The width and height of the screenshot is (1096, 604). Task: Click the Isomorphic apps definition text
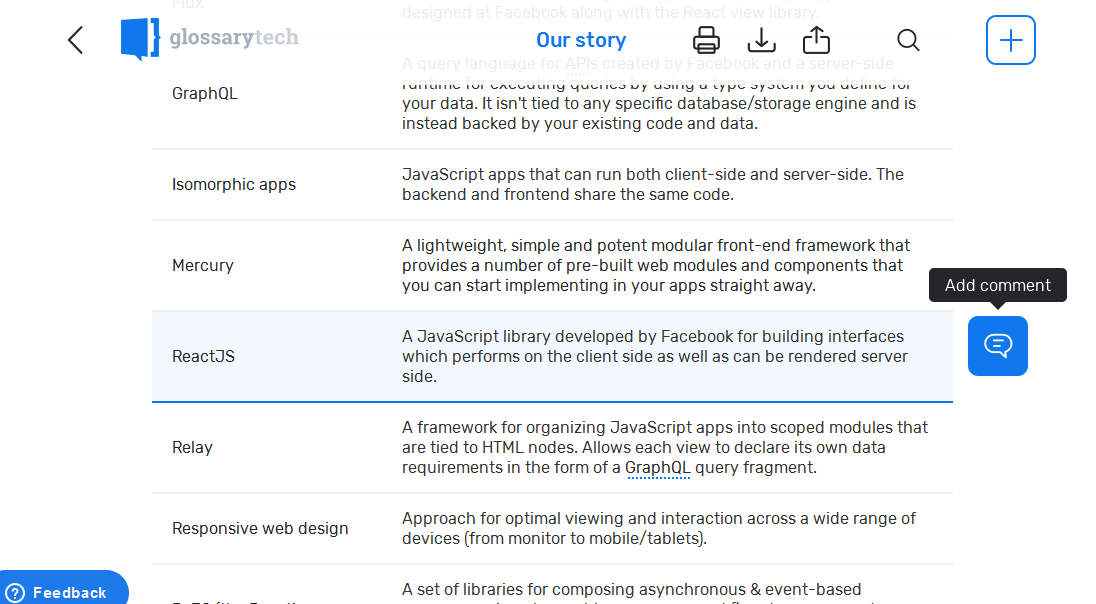click(x=653, y=185)
